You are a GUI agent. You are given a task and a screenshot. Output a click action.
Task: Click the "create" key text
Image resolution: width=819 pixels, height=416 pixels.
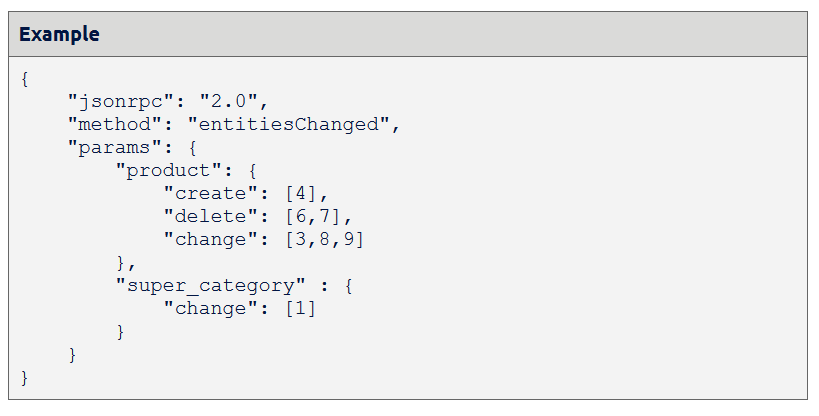(211, 193)
